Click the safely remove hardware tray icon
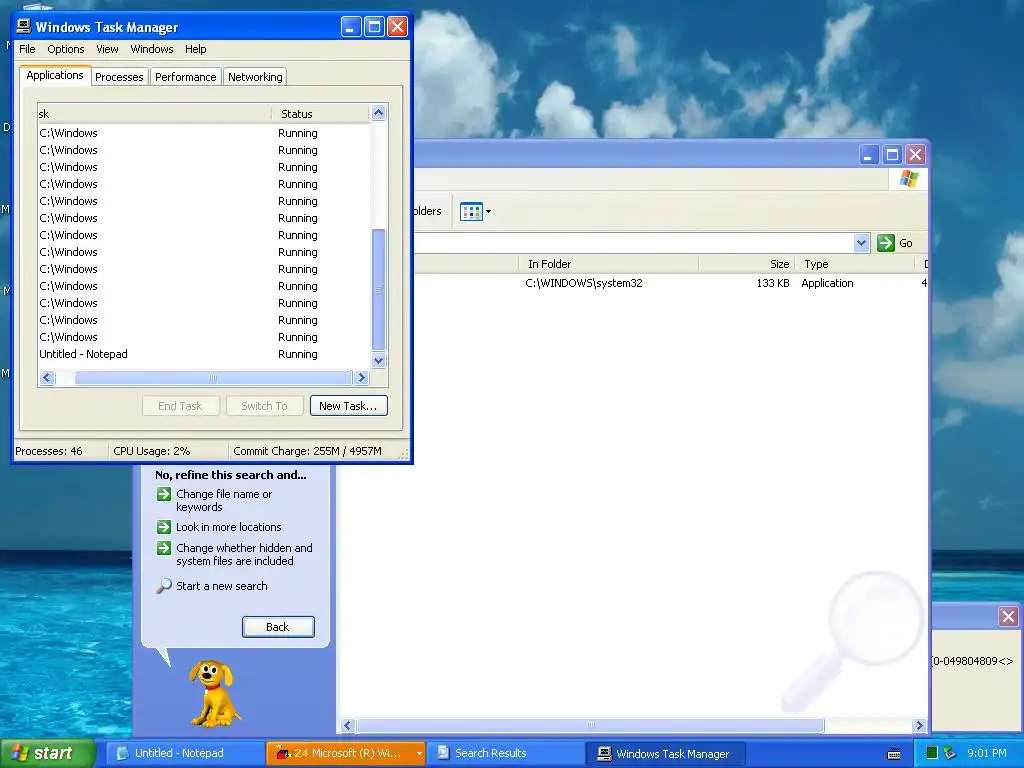Viewport: 1024px width, 768px height. 950,753
